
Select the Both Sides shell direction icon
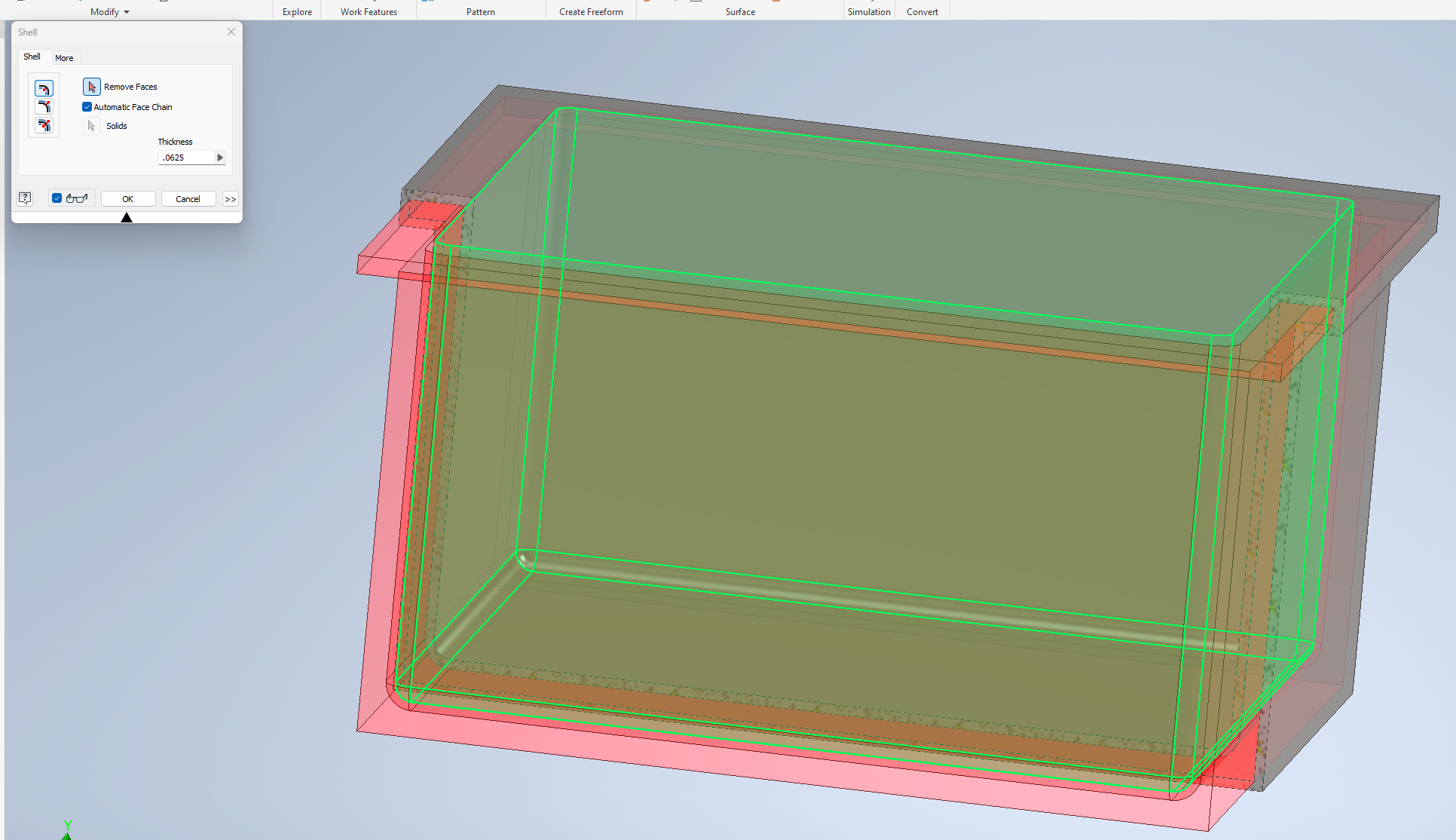44,125
